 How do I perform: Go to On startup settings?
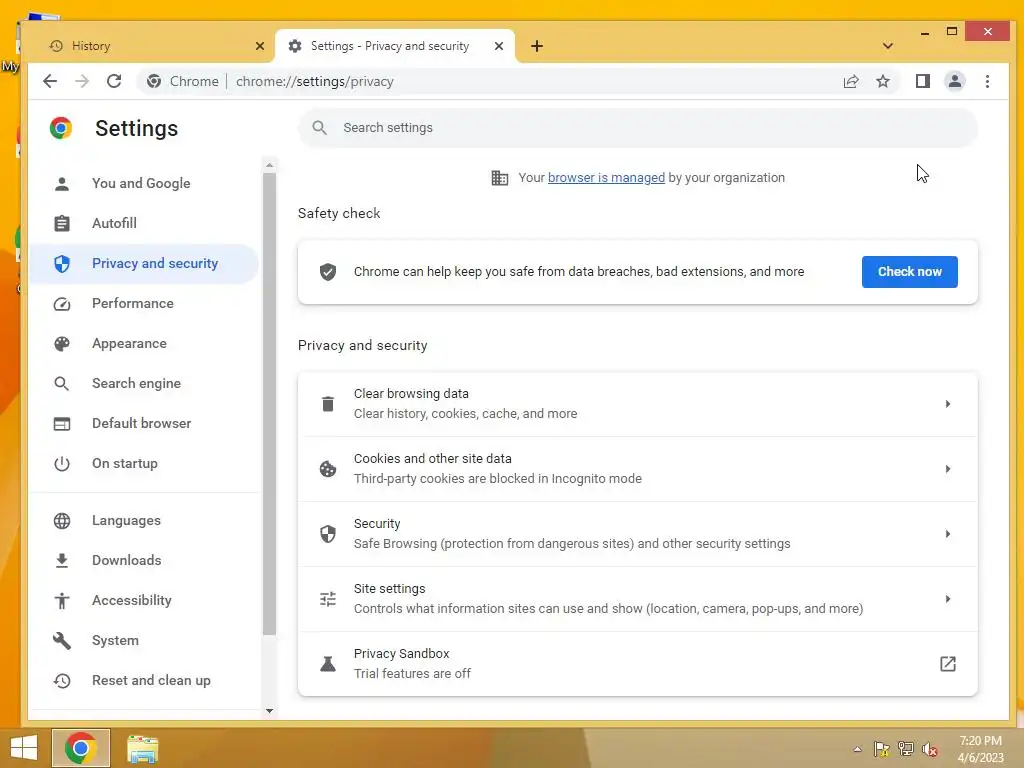144,463
